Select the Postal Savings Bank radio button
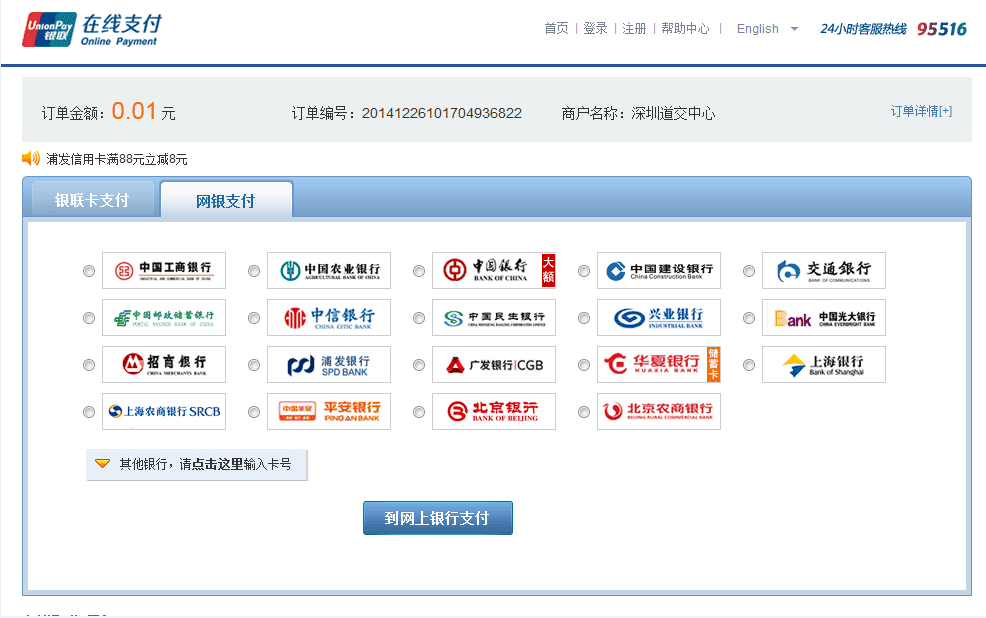The image size is (986, 618). (x=89, y=318)
